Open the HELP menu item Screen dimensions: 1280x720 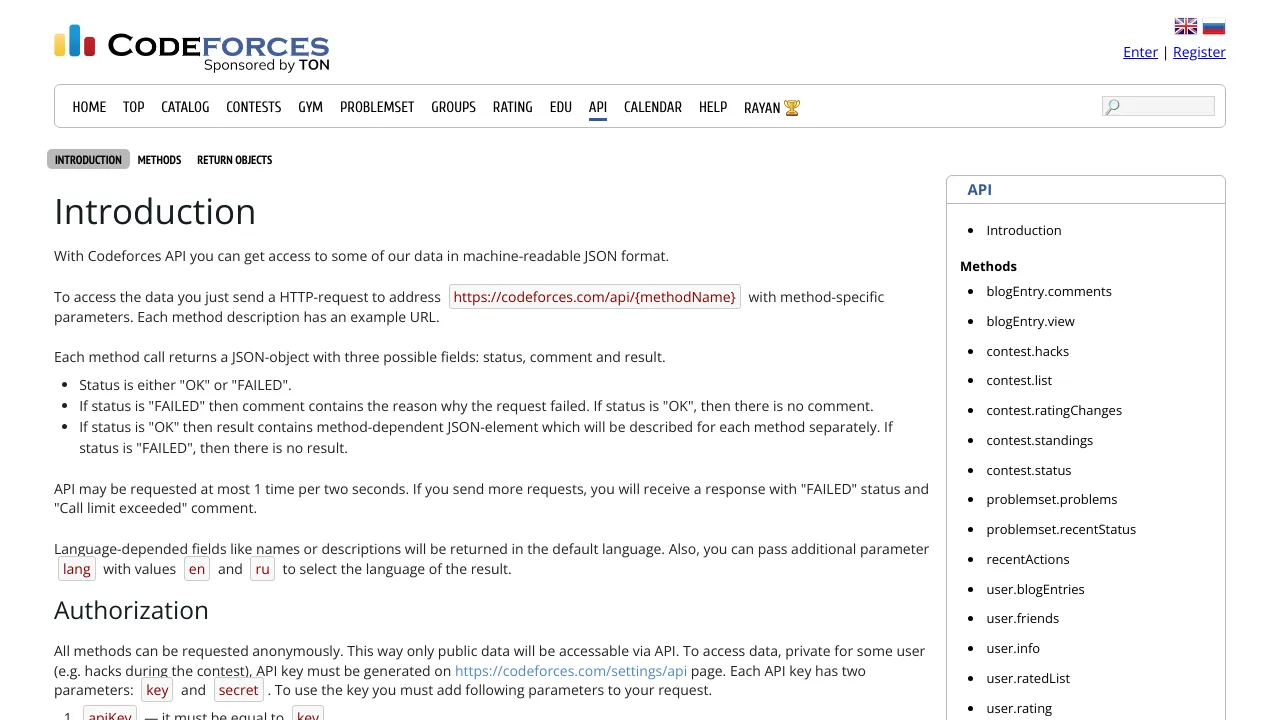[713, 107]
